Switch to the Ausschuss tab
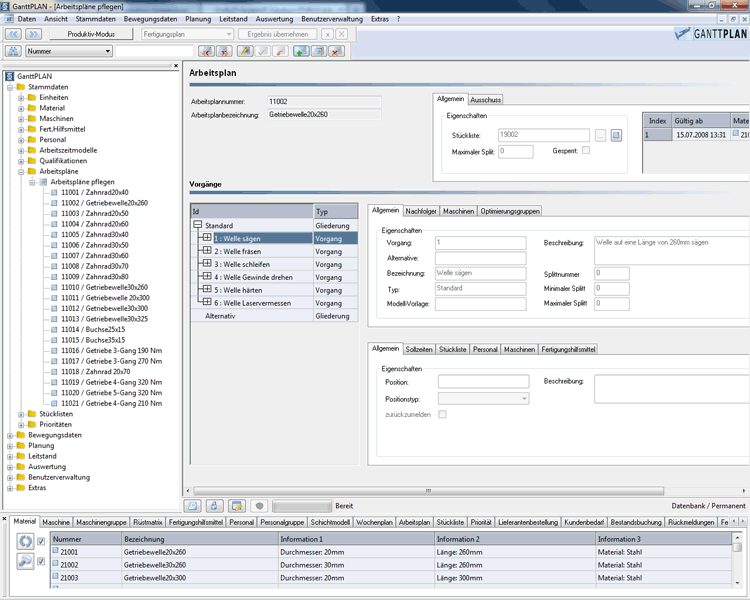This screenshot has width=750, height=600. pos(485,100)
